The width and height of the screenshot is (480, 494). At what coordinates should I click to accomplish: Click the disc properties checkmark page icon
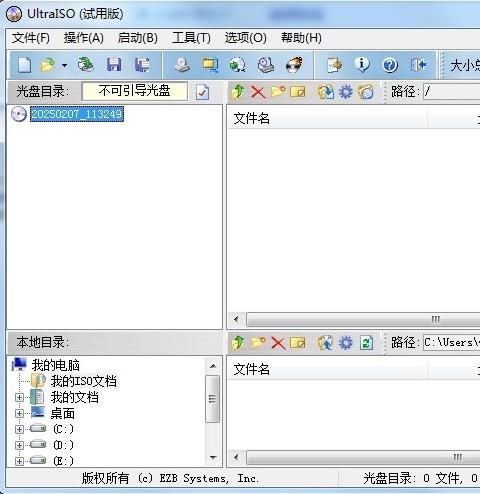202,92
